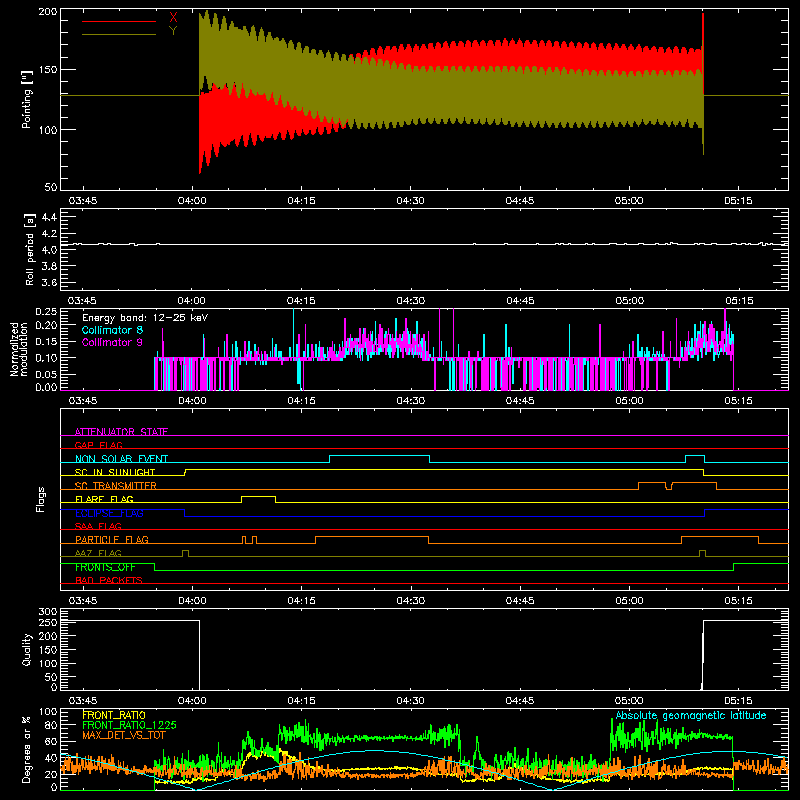Click the orange MAX_DET_VS_TOT legend entry

coord(124,735)
